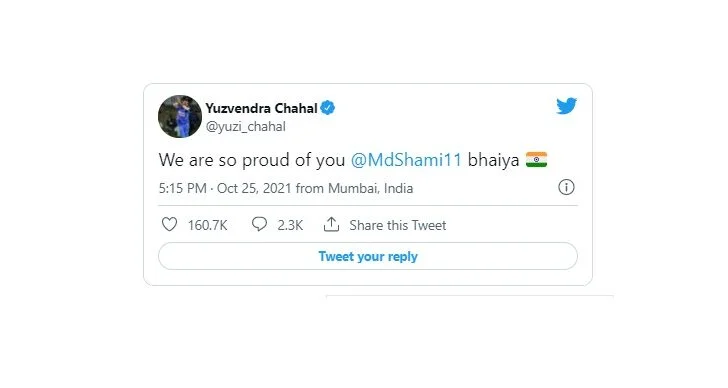The image size is (728, 388).
Task: Open Yuzvendra Chahal's profile picture
Action: [x=180, y=116]
